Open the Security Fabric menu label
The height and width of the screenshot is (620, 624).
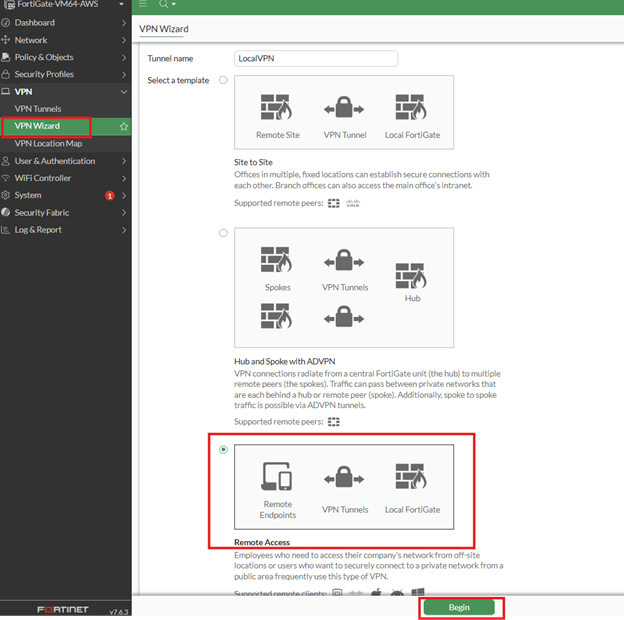[42, 213]
